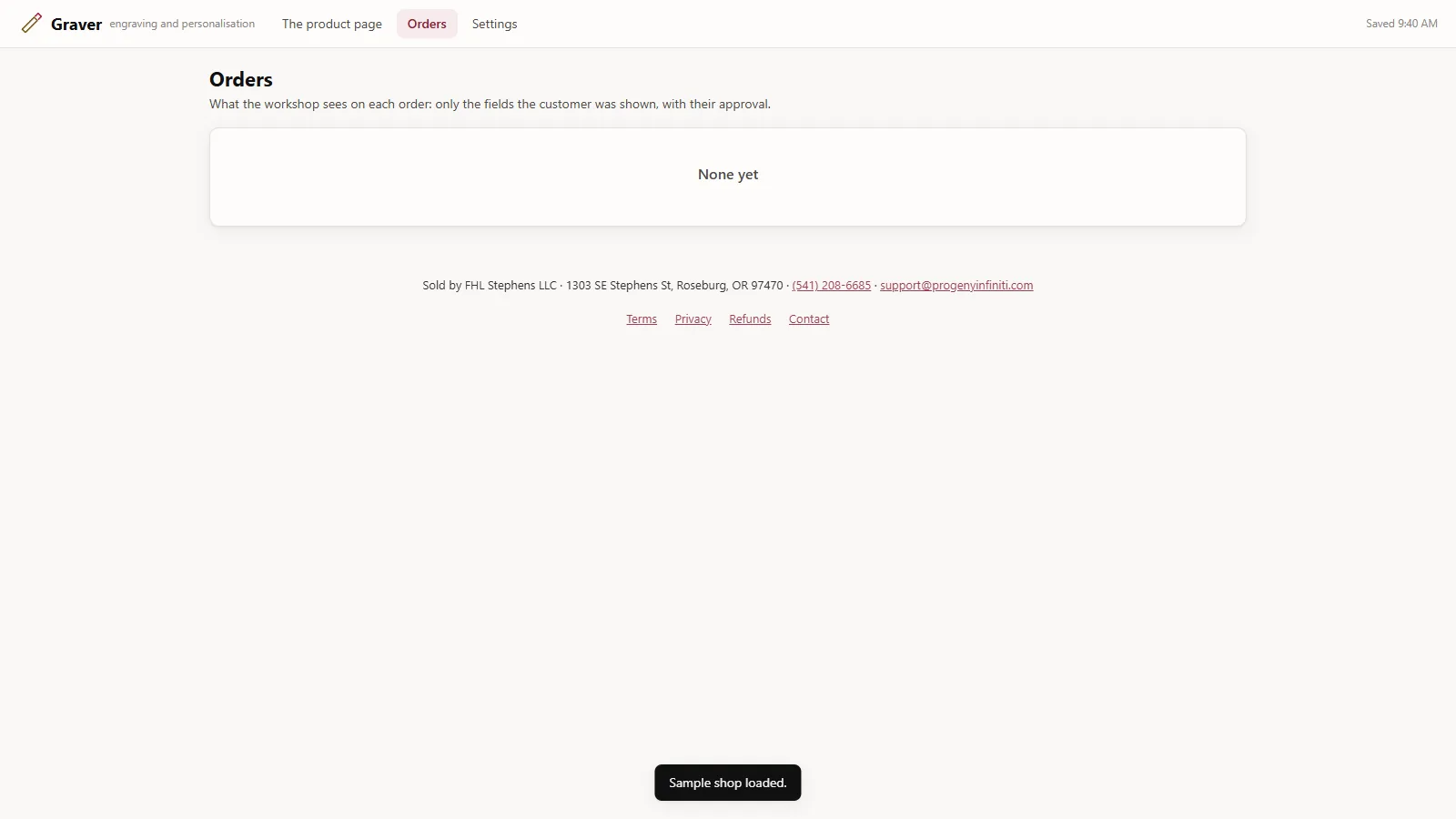1456x819 pixels.
Task: Go to the Settings tab
Action: coord(494,24)
